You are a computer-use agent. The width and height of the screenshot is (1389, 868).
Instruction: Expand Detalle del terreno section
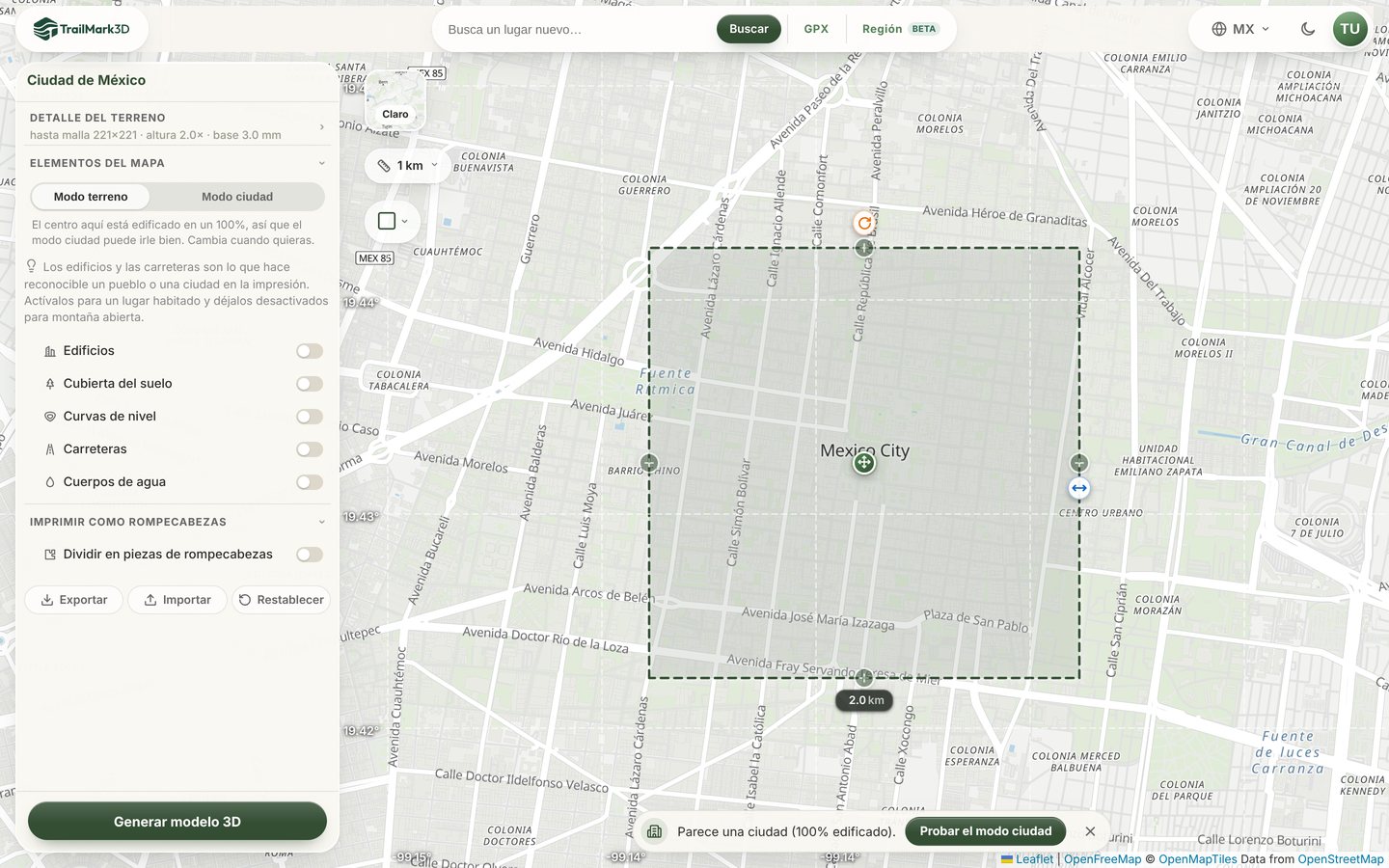177,125
